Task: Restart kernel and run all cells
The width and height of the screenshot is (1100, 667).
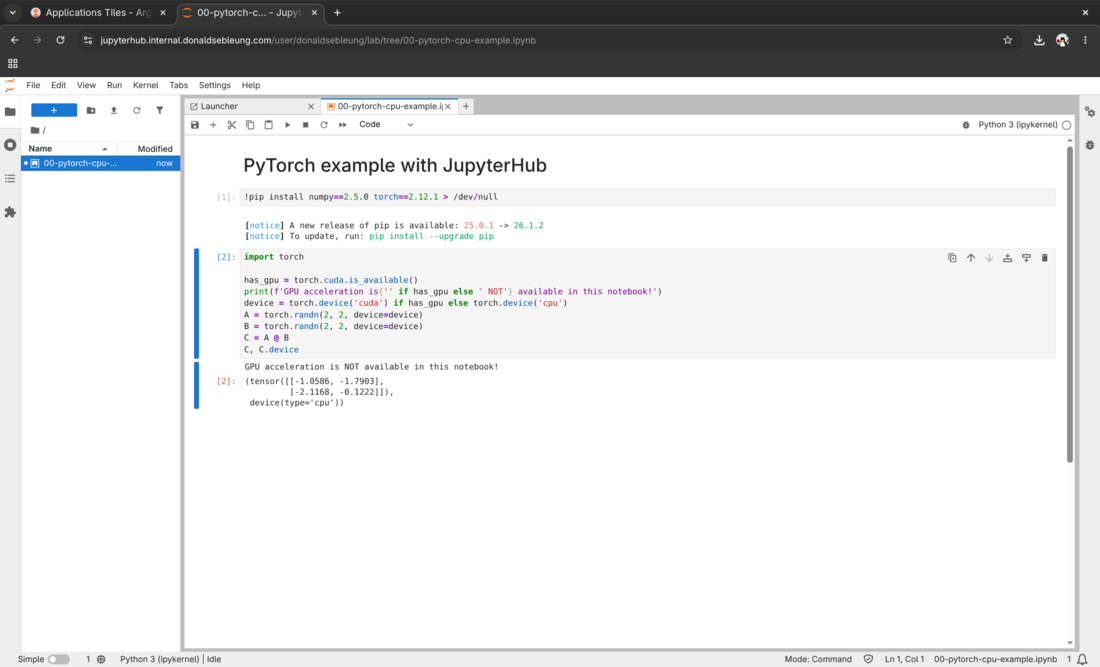Action: point(342,125)
